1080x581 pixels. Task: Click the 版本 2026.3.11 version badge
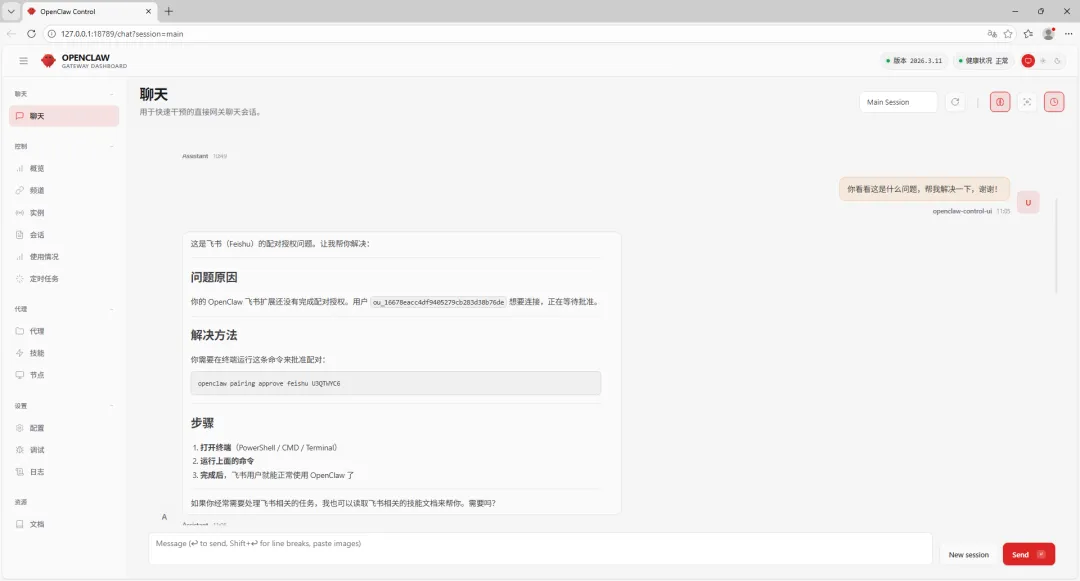point(914,61)
